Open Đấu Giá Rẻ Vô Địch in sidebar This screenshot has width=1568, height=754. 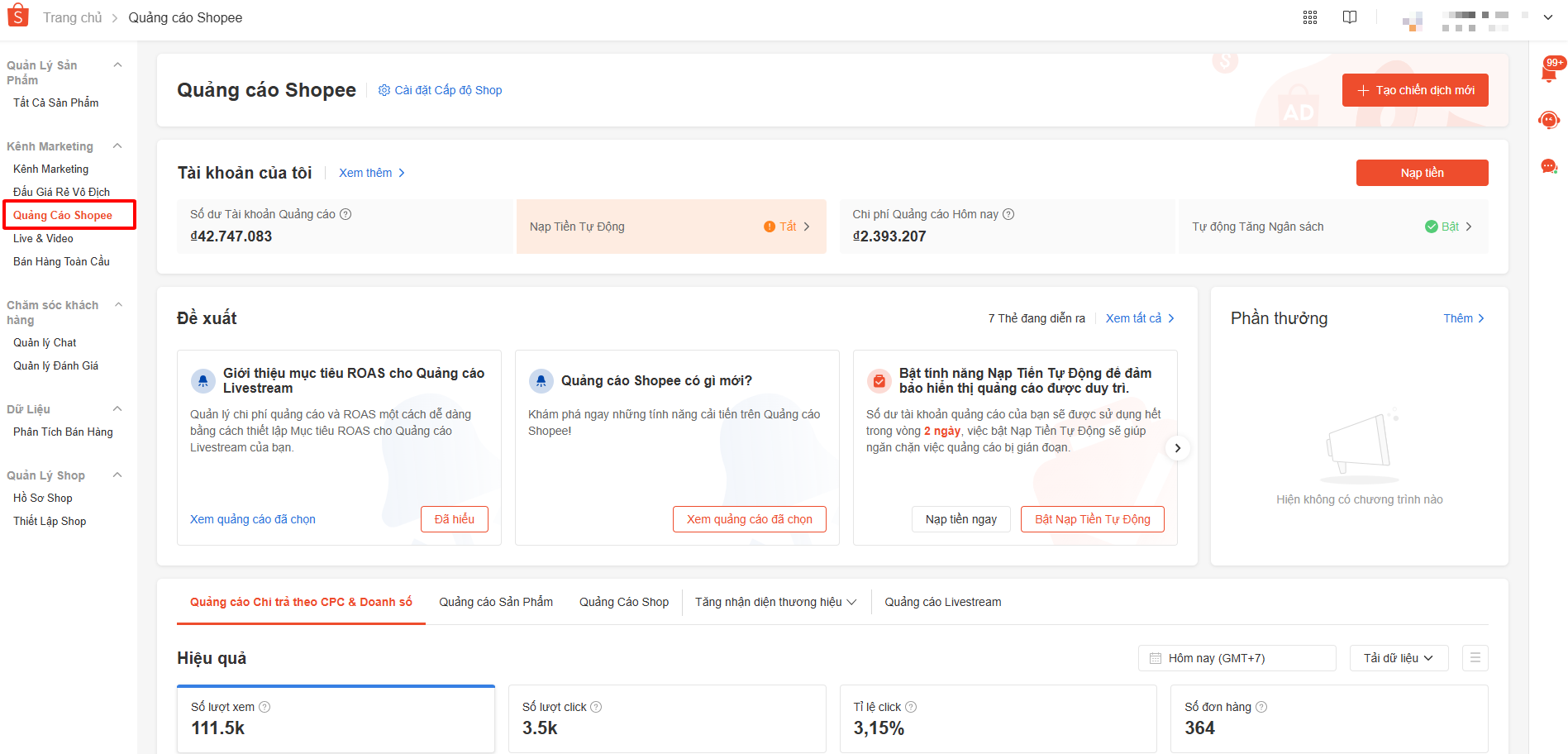point(61,192)
